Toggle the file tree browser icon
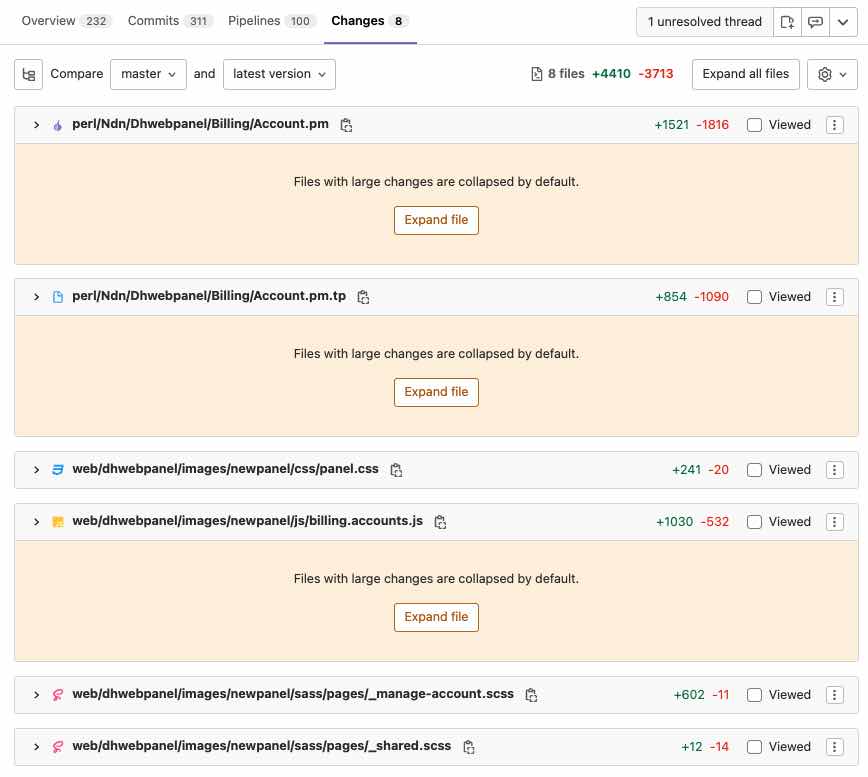Screen dimensions: 868x777 point(28,74)
